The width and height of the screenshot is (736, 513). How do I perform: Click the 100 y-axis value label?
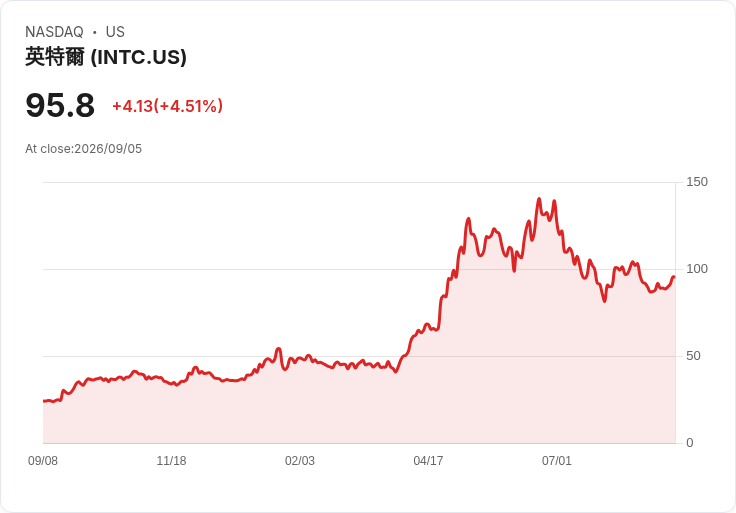(697, 269)
